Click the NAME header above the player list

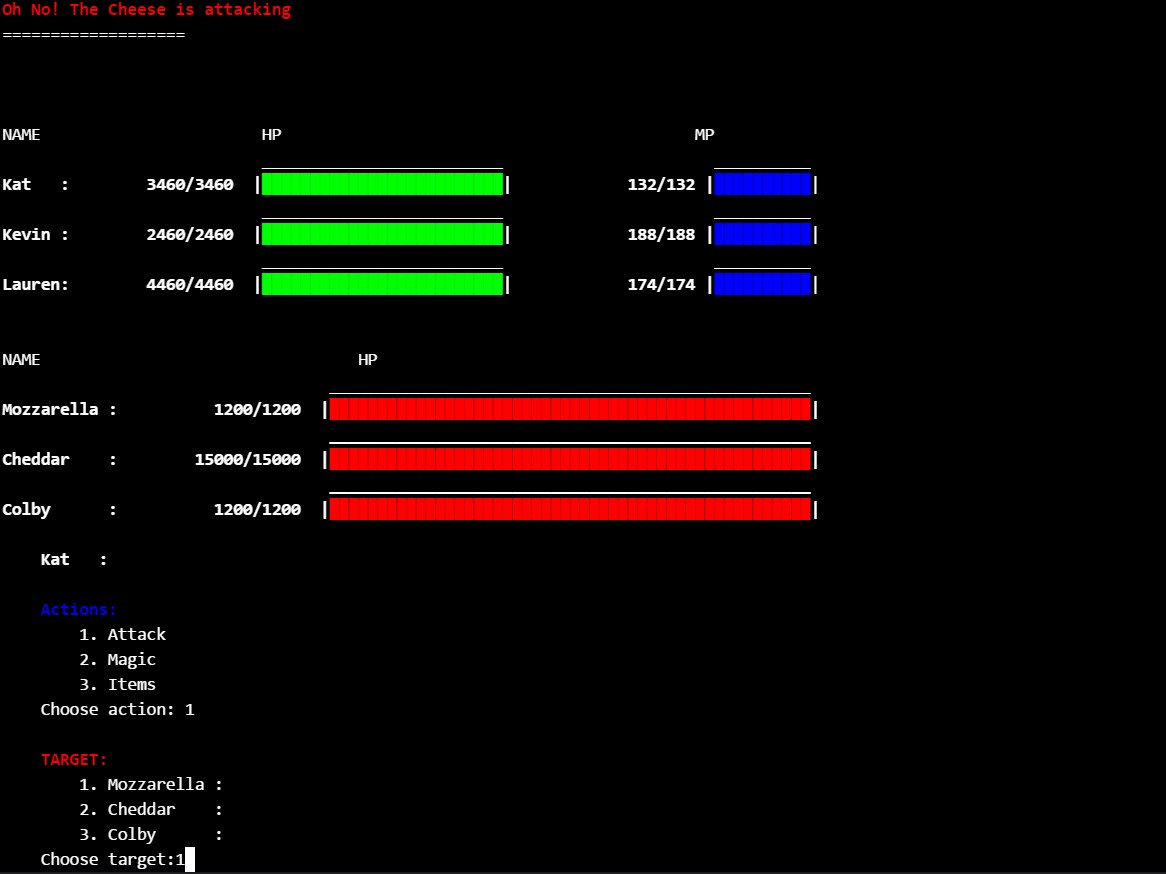pyautogui.click(x=21, y=135)
